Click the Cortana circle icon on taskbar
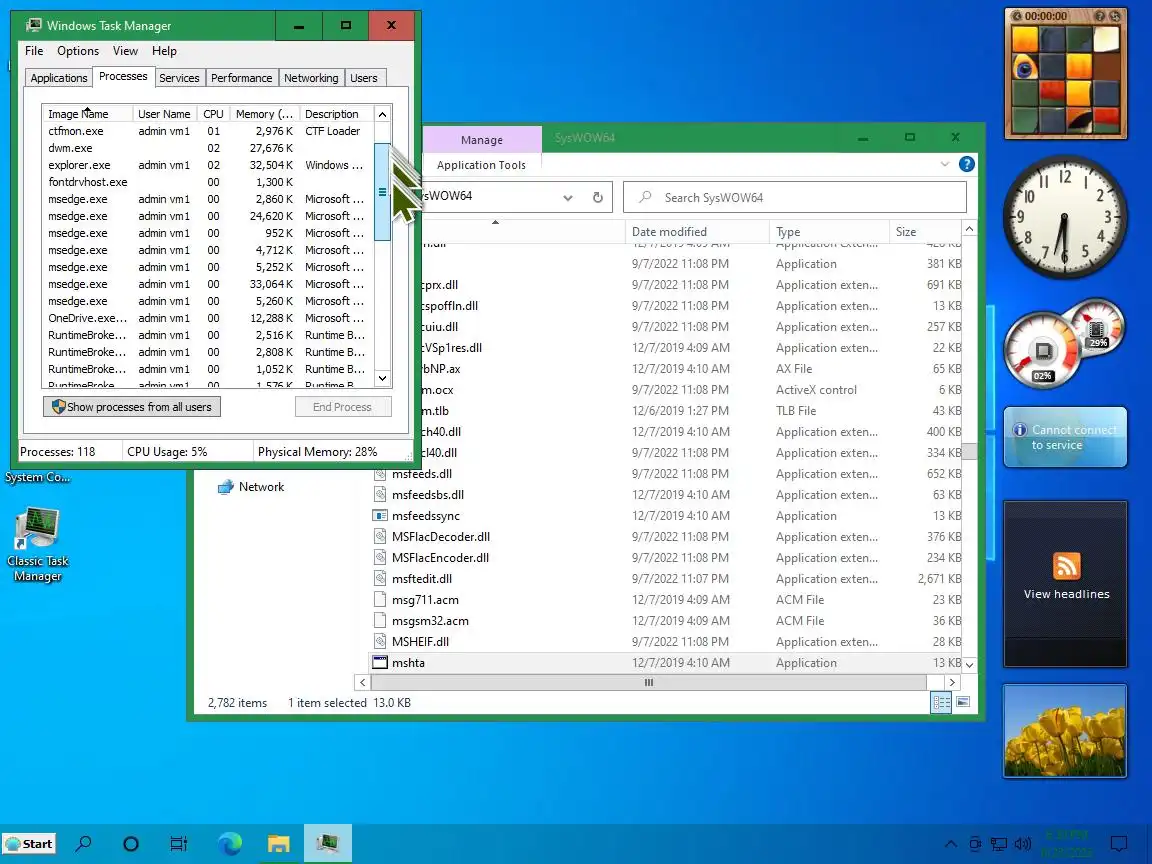This screenshot has width=1152, height=864. pyautogui.click(x=131, y=843)
